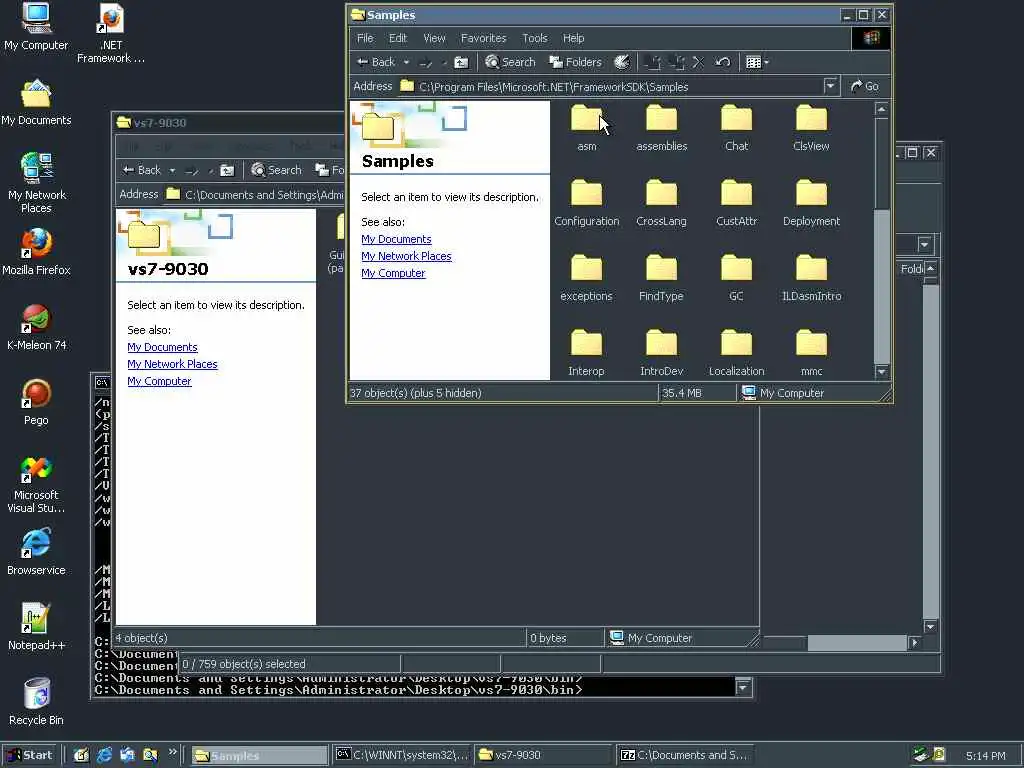Click Back in the vs7-9030 window toolbar
The height and width of the screenshot is (768, 1024).
(x=142, y=170)
